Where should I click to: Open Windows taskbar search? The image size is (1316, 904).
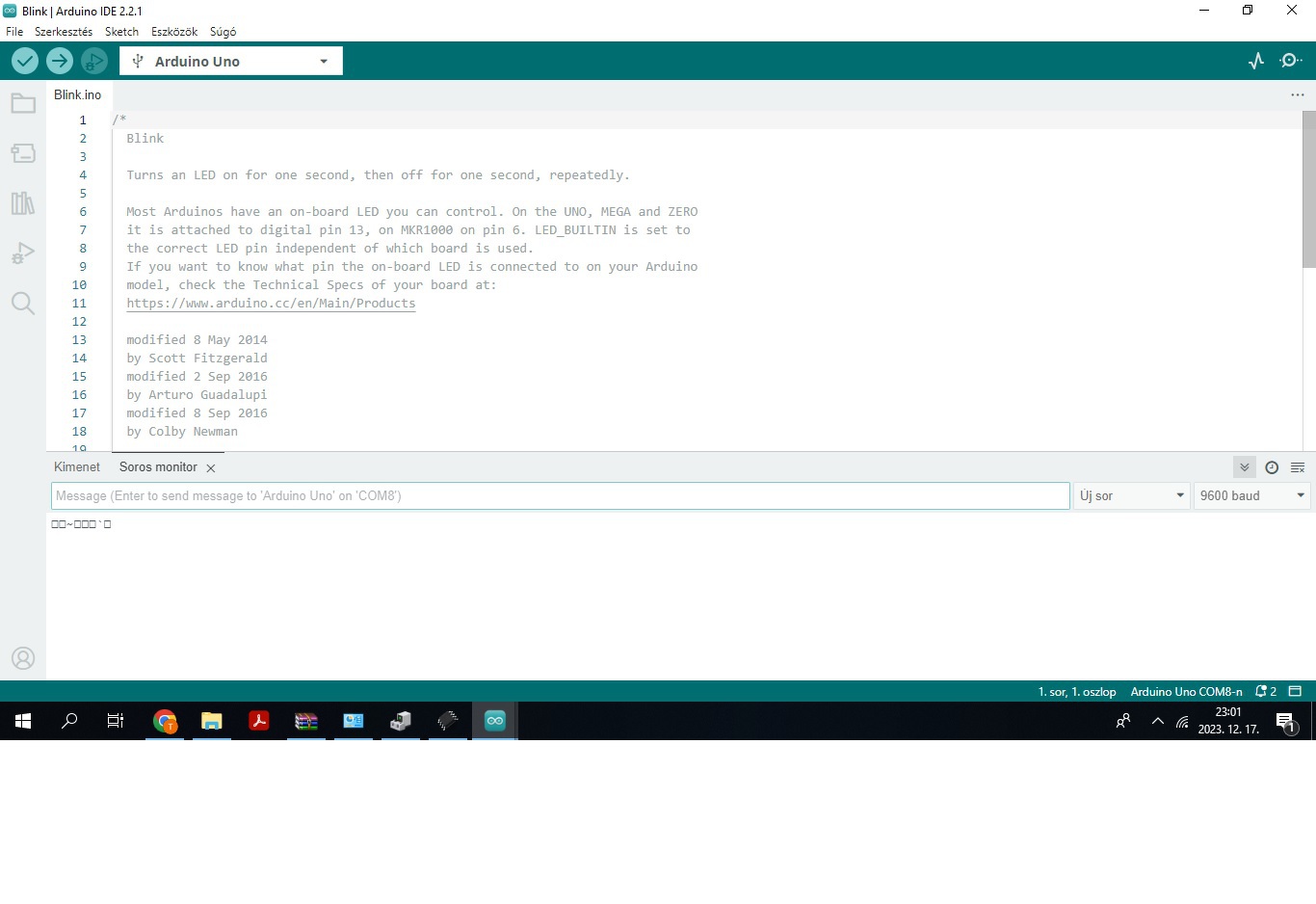[x=69, y=721]
